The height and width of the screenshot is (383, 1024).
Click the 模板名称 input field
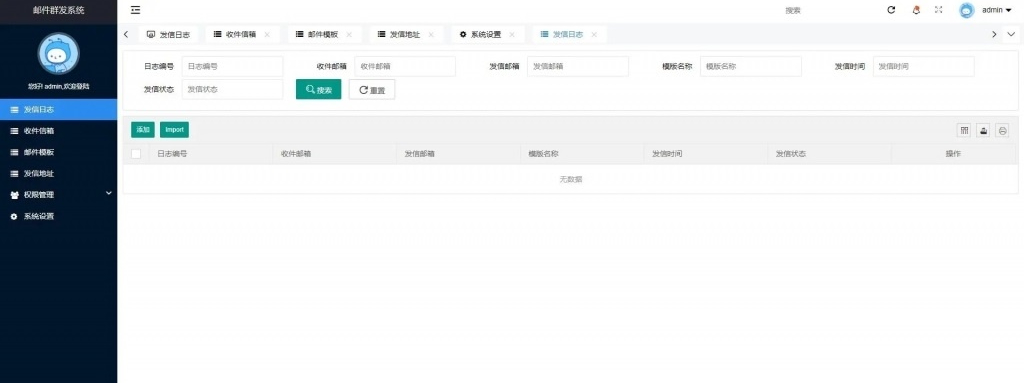750,66
